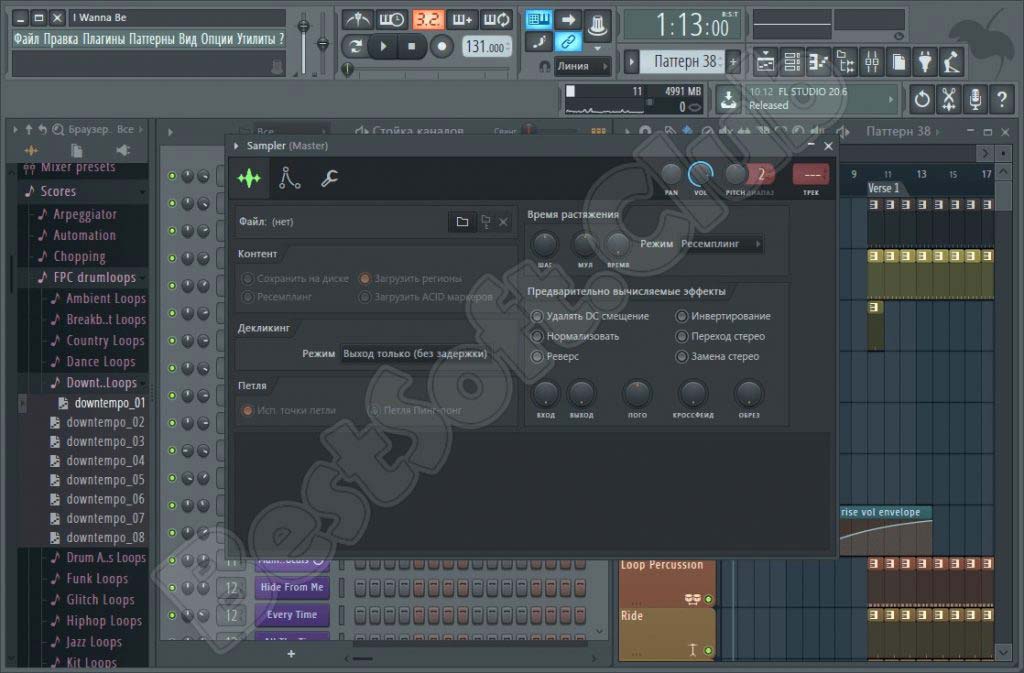
Task: Click the Hide From Me channel button
Action: click(291, 587)
